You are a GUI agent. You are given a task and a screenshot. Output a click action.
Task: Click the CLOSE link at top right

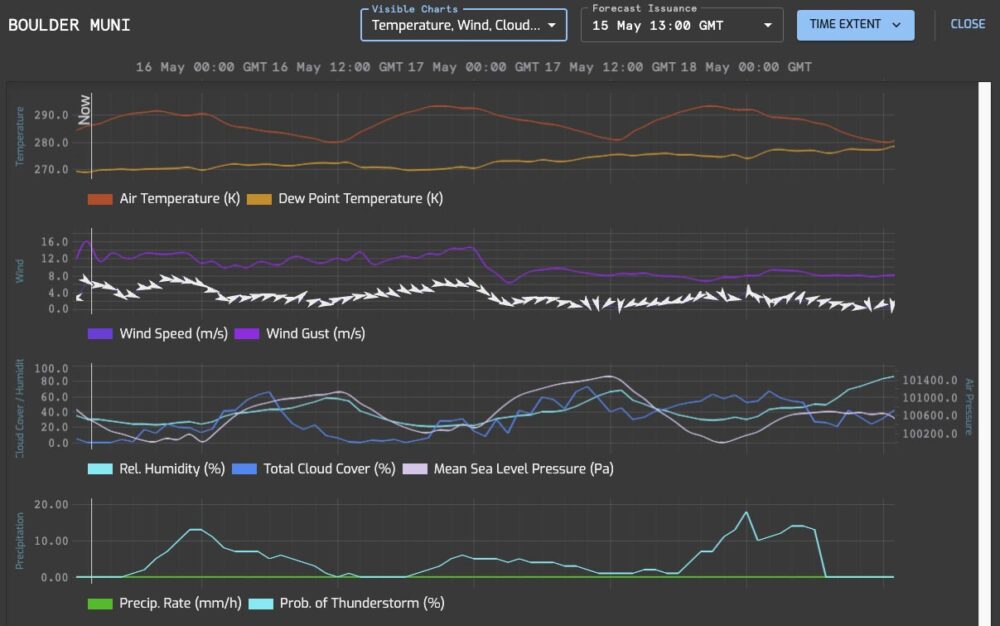[x=967, y=25]
